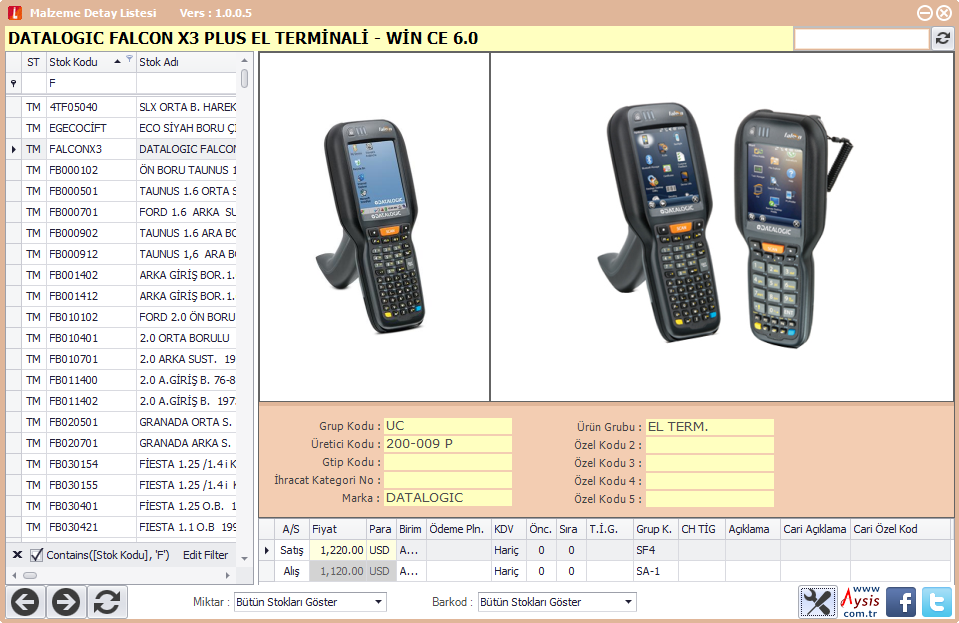Image resolution: width=959 pixels, height=623 pixels.
Task: Select row FB011400
Action: [x=121, y=380]
